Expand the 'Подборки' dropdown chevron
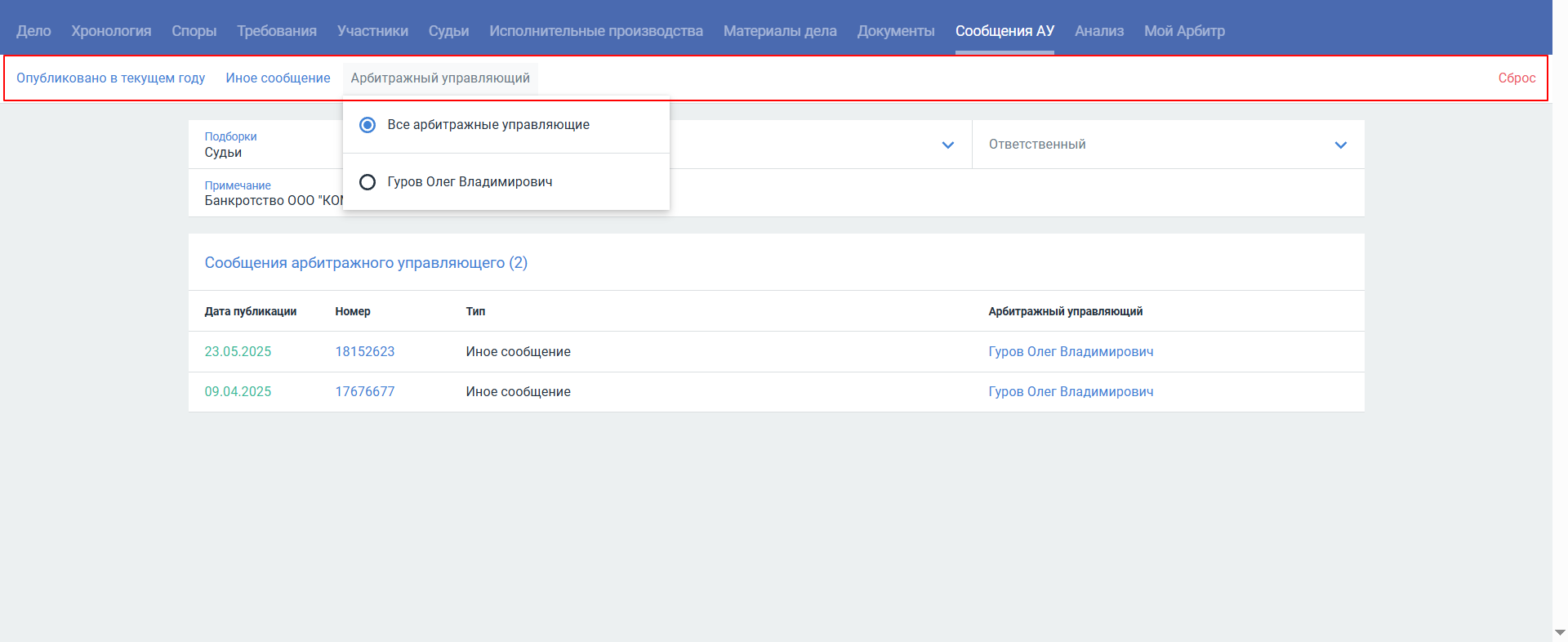The height and width of the screenshot is (642, 1568). (947, 145)
